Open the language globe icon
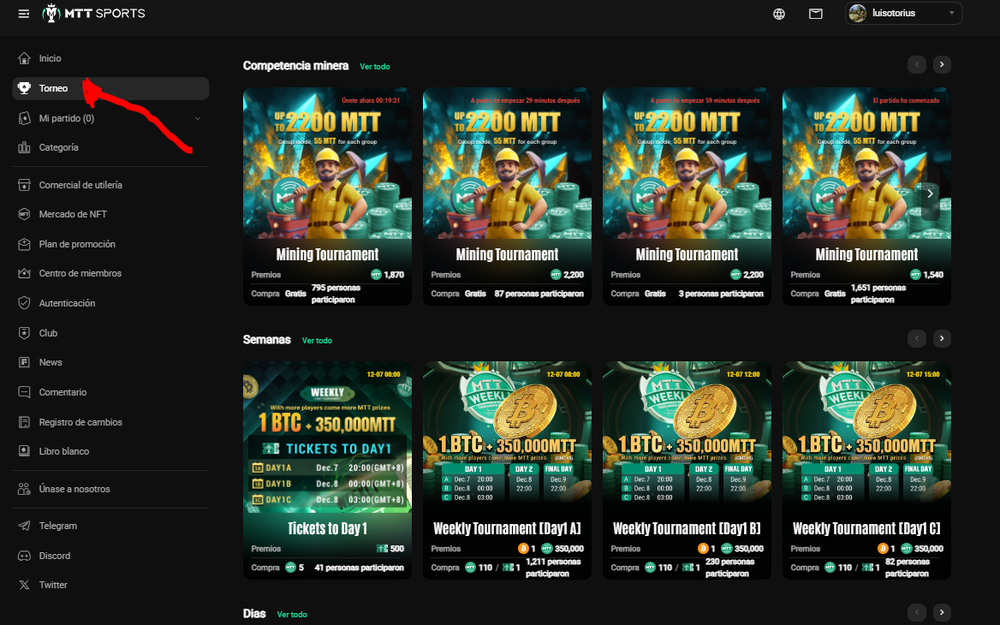The height and width of the screenshot is (625, 1000). (x=779, y=14)
